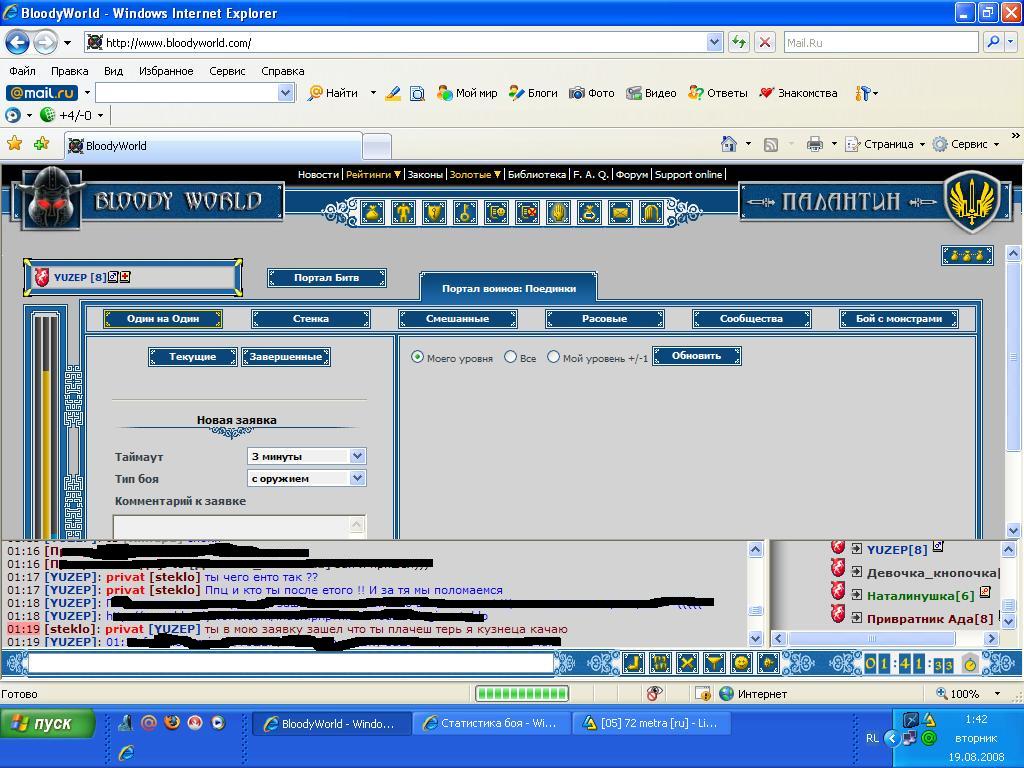Viewport: 1024px width, 768px height.
Task: Open the character figure icon
Action: [x=403, y=212]
